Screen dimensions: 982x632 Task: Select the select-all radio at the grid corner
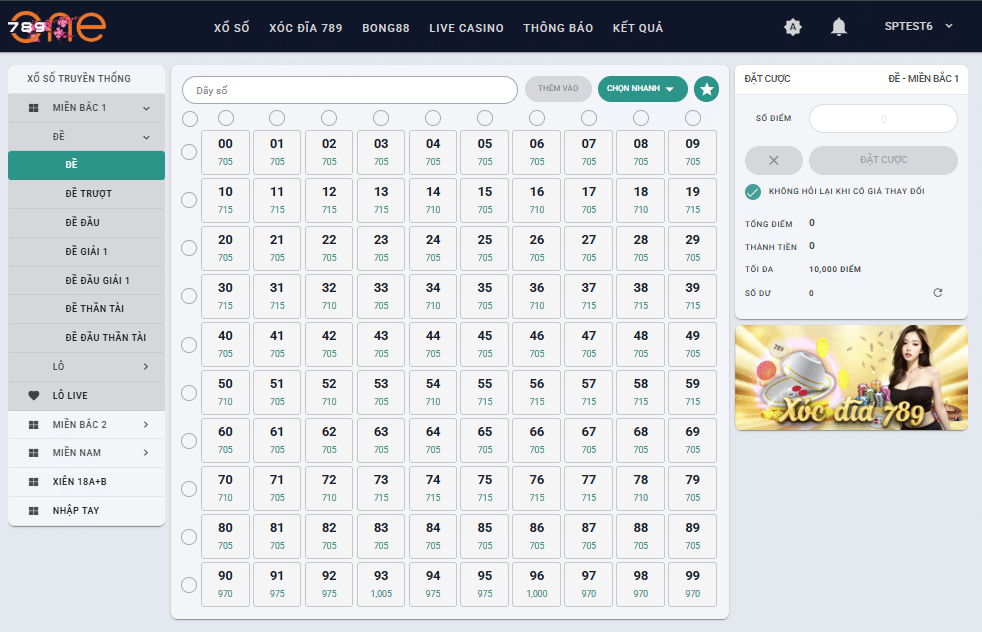point(190,118)
